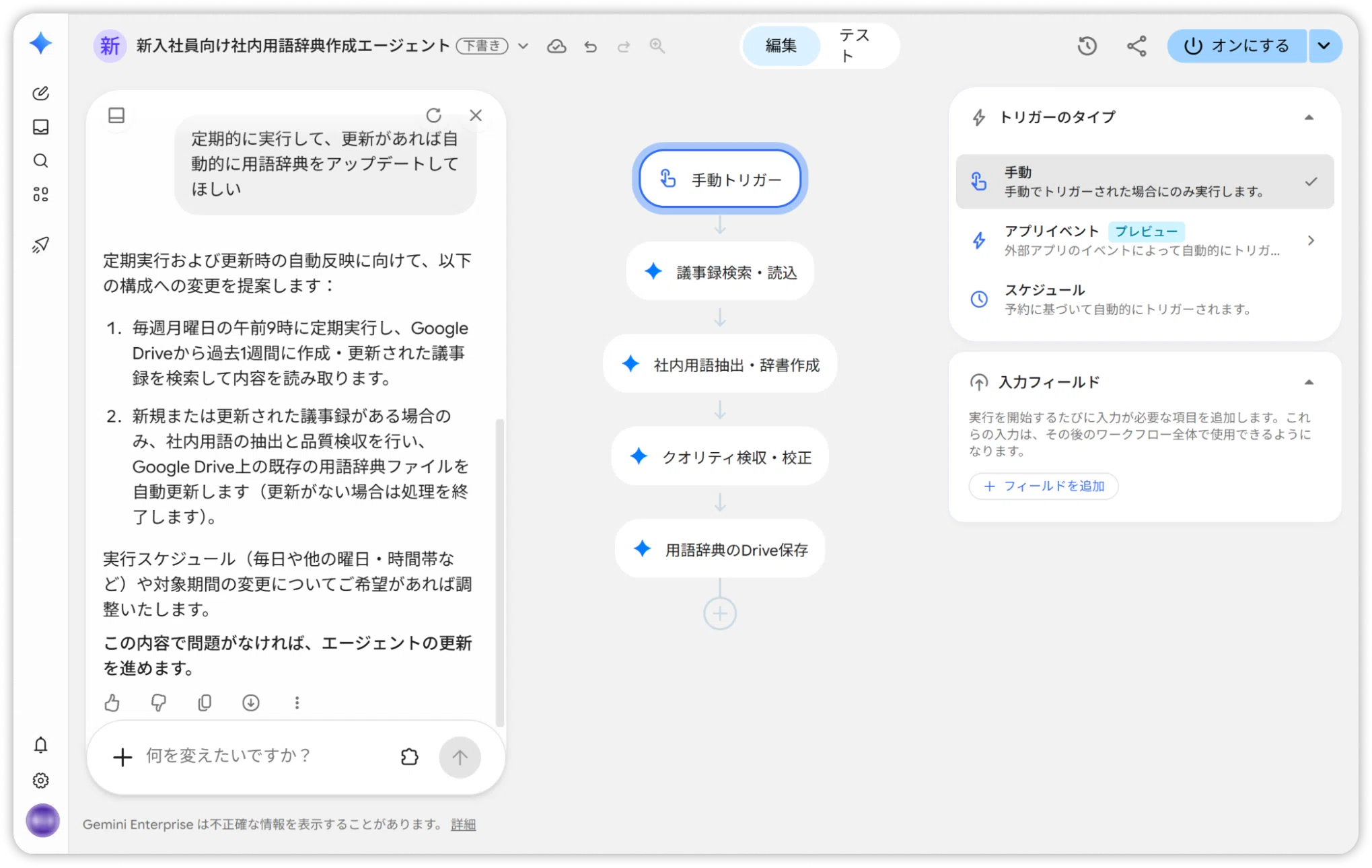Click the plus attach button in chat input
Screen dimensions: 1372x868
(x=122, y=757)
